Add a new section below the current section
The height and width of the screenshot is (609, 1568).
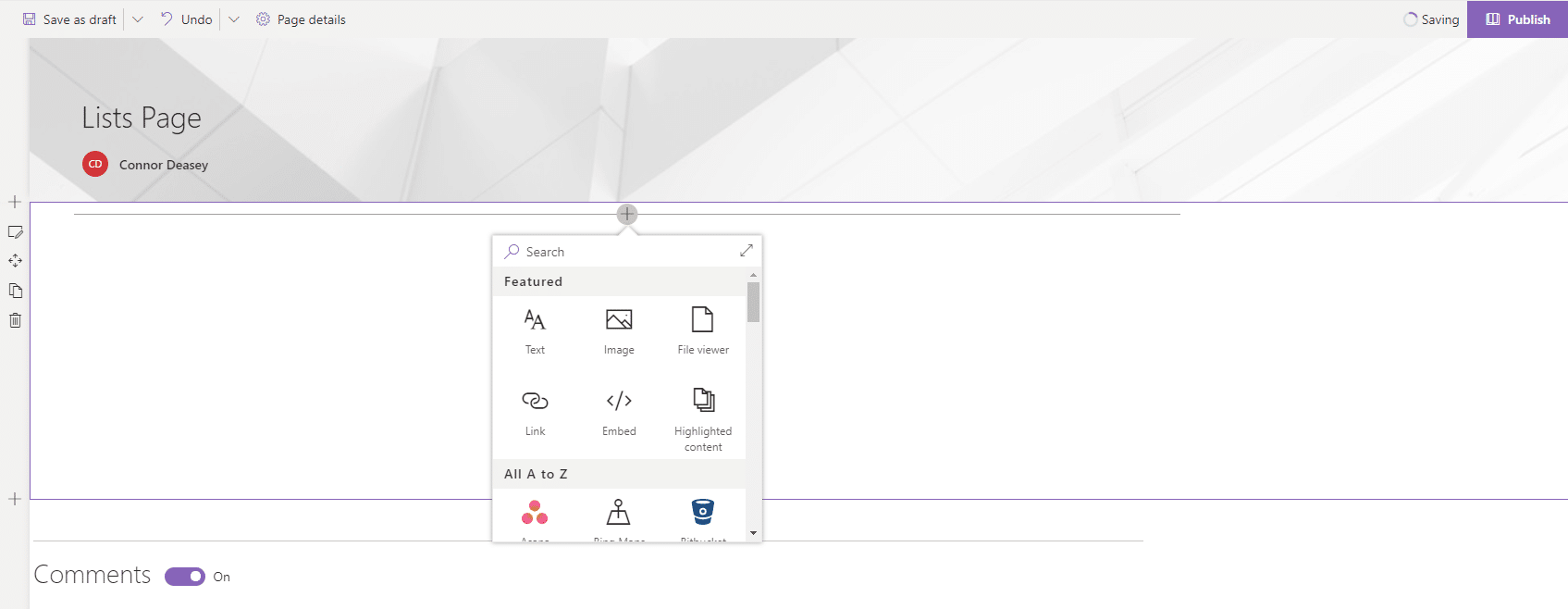click(x=15, y=499)
